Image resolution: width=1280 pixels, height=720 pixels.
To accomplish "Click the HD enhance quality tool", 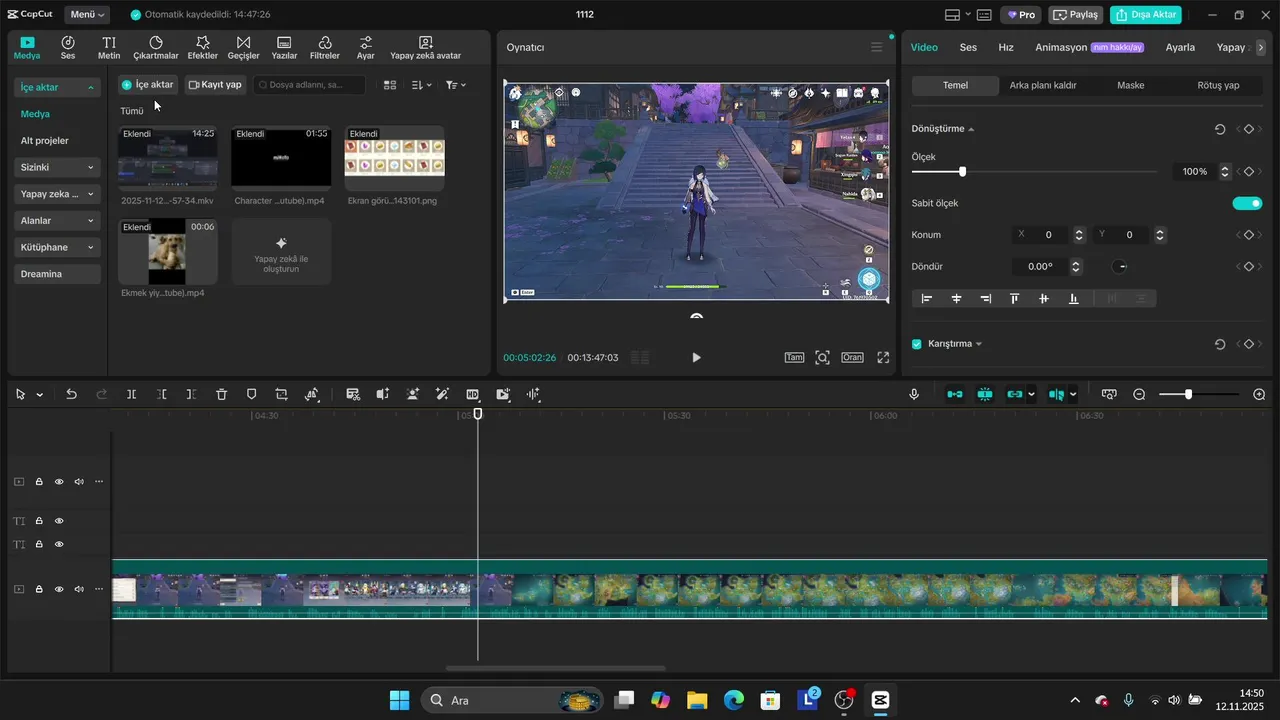I will pyautogui.click(x=473, y=395).
